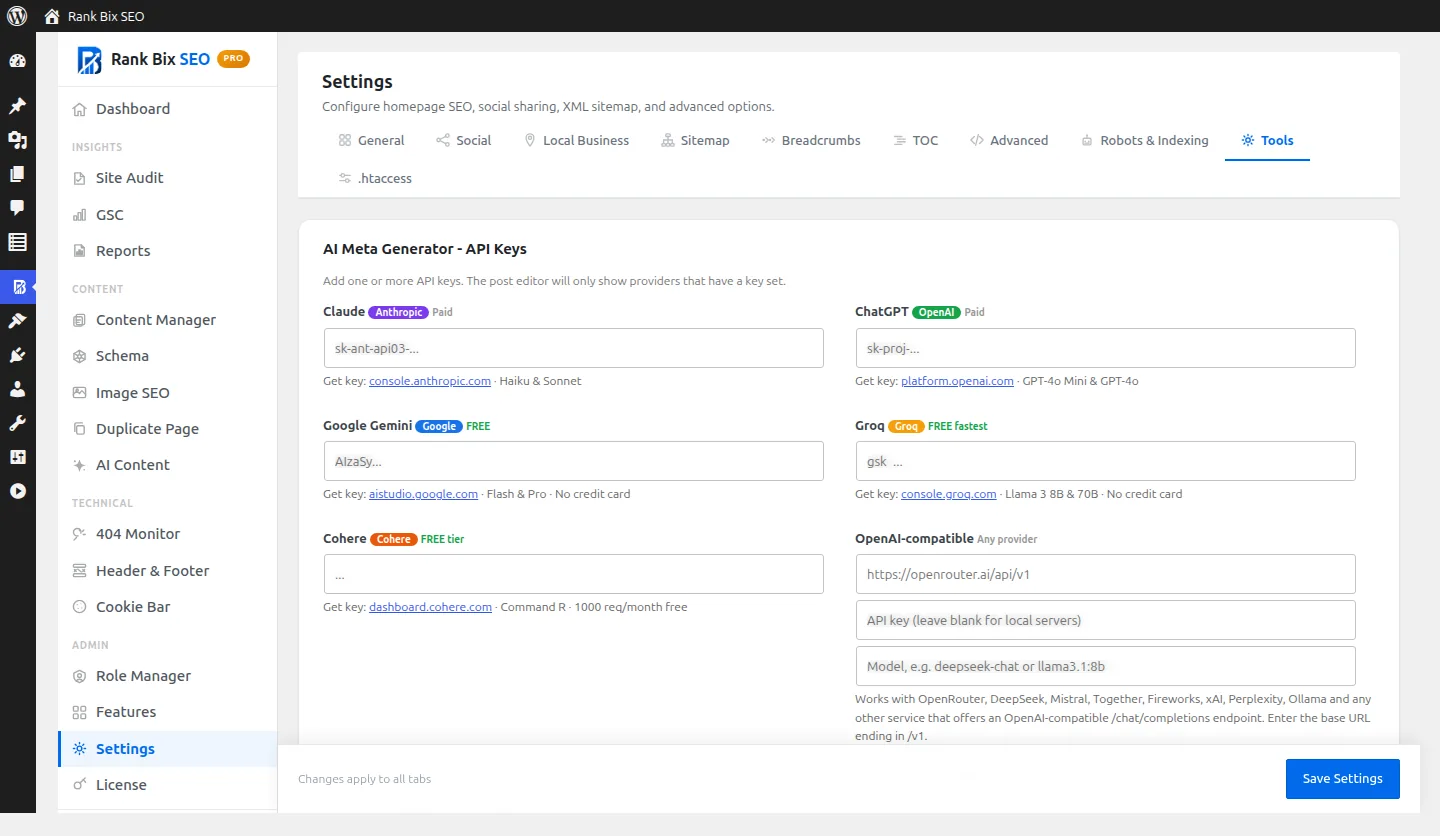Click the WordPress logo in the admin bar
1440x836 pixels.
tap(17, 17)
